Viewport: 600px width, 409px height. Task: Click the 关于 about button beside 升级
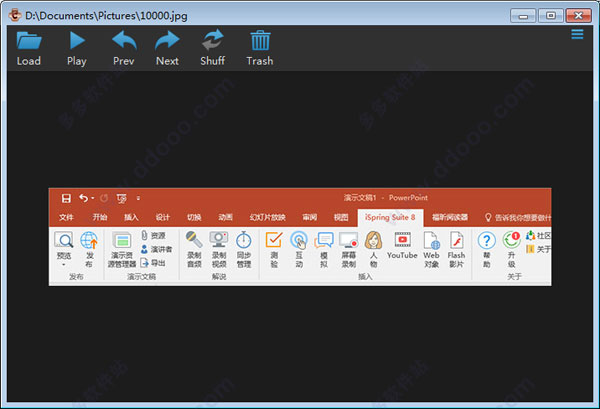coord(539,249)
